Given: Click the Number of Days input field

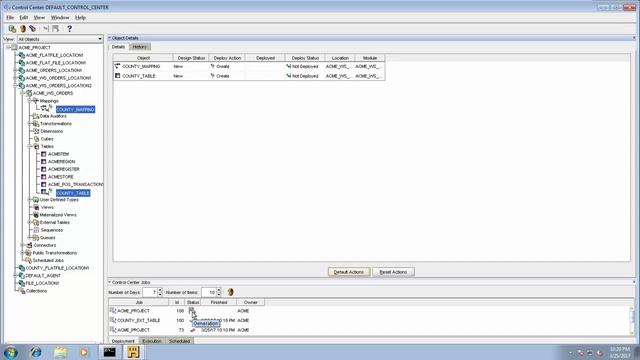Looking at the screenshot, I should (149, 292).
